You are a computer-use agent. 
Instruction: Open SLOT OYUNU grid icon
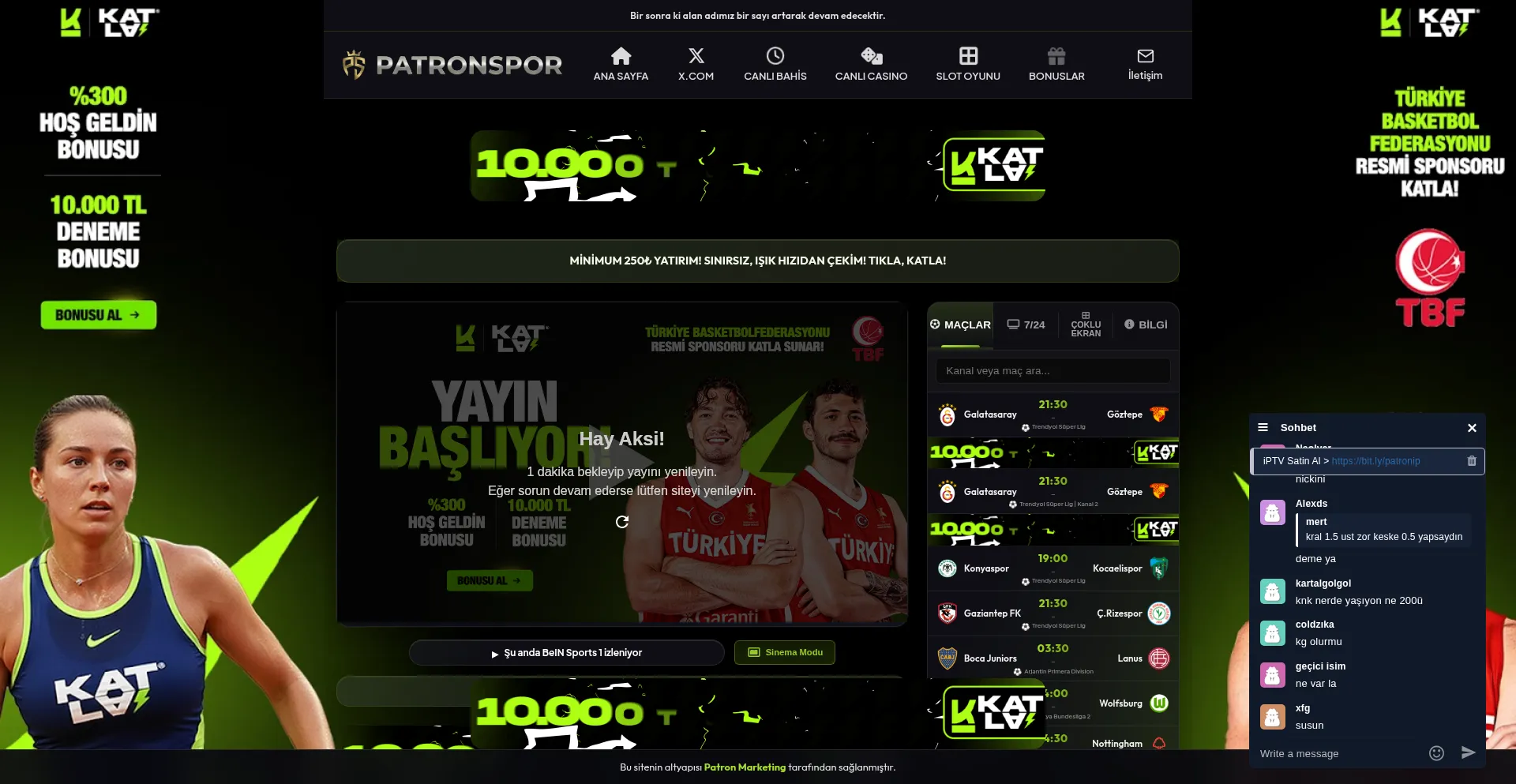point(968,56)
